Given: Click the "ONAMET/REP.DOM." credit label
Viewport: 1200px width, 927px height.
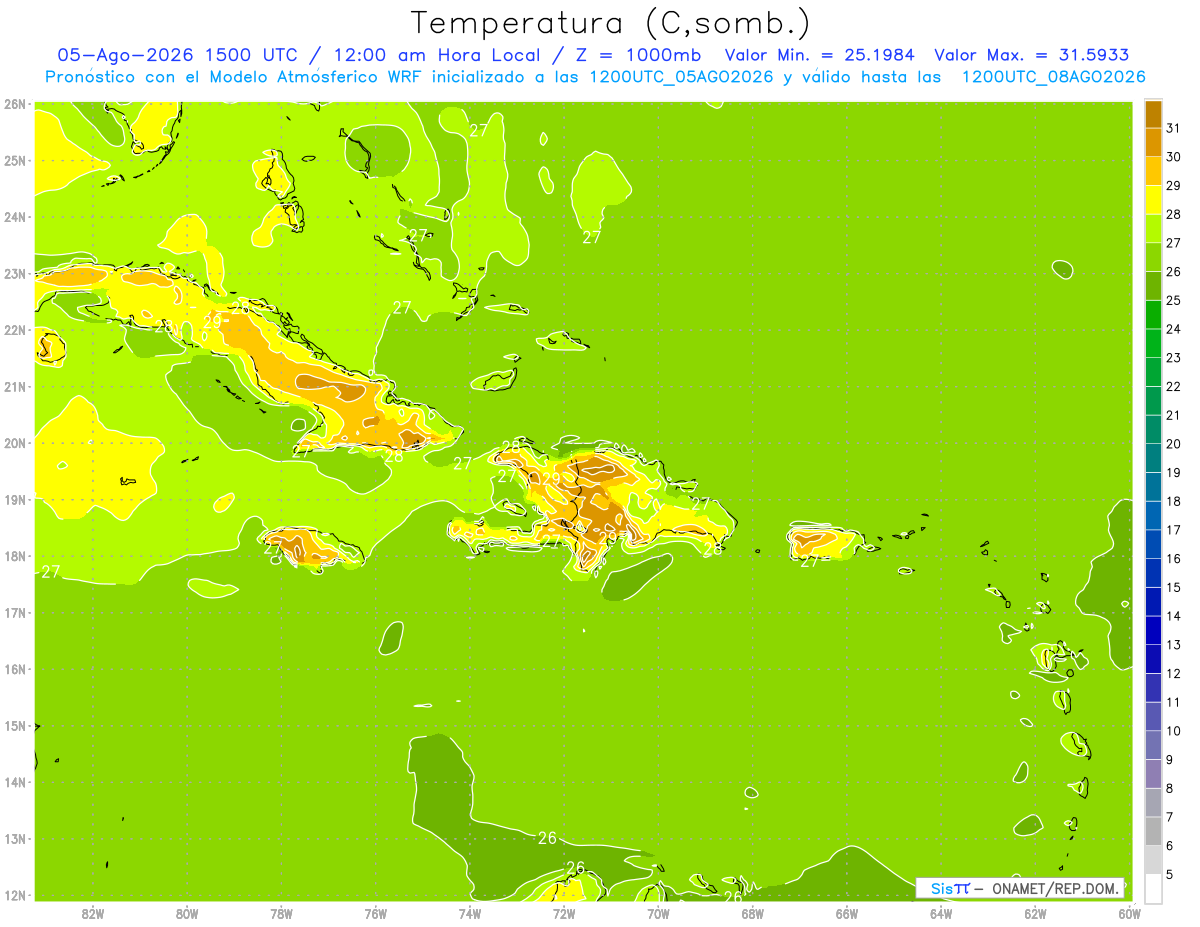Looking at the screenshot, I should coord(1055,888).
